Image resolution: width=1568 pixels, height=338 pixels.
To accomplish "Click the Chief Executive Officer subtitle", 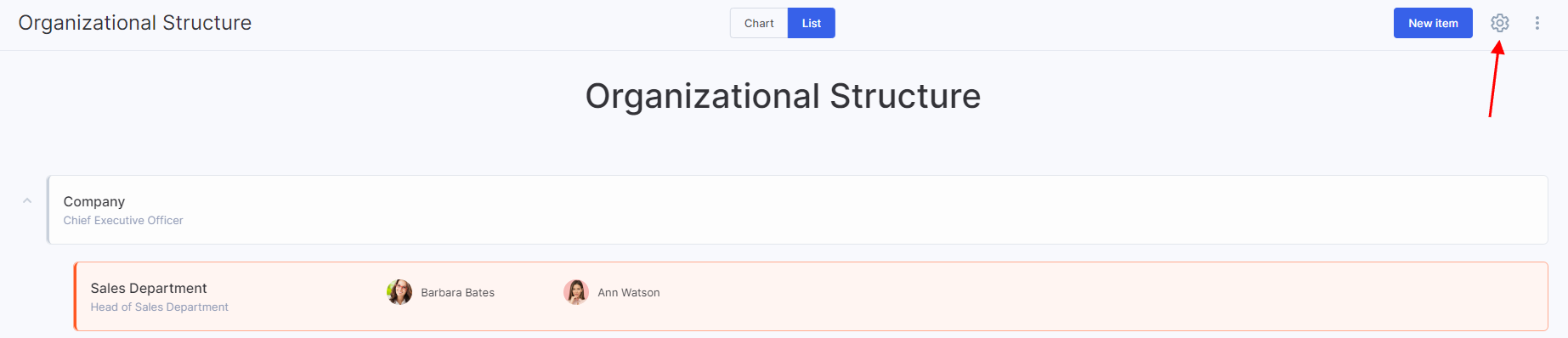I will [123, 220].
